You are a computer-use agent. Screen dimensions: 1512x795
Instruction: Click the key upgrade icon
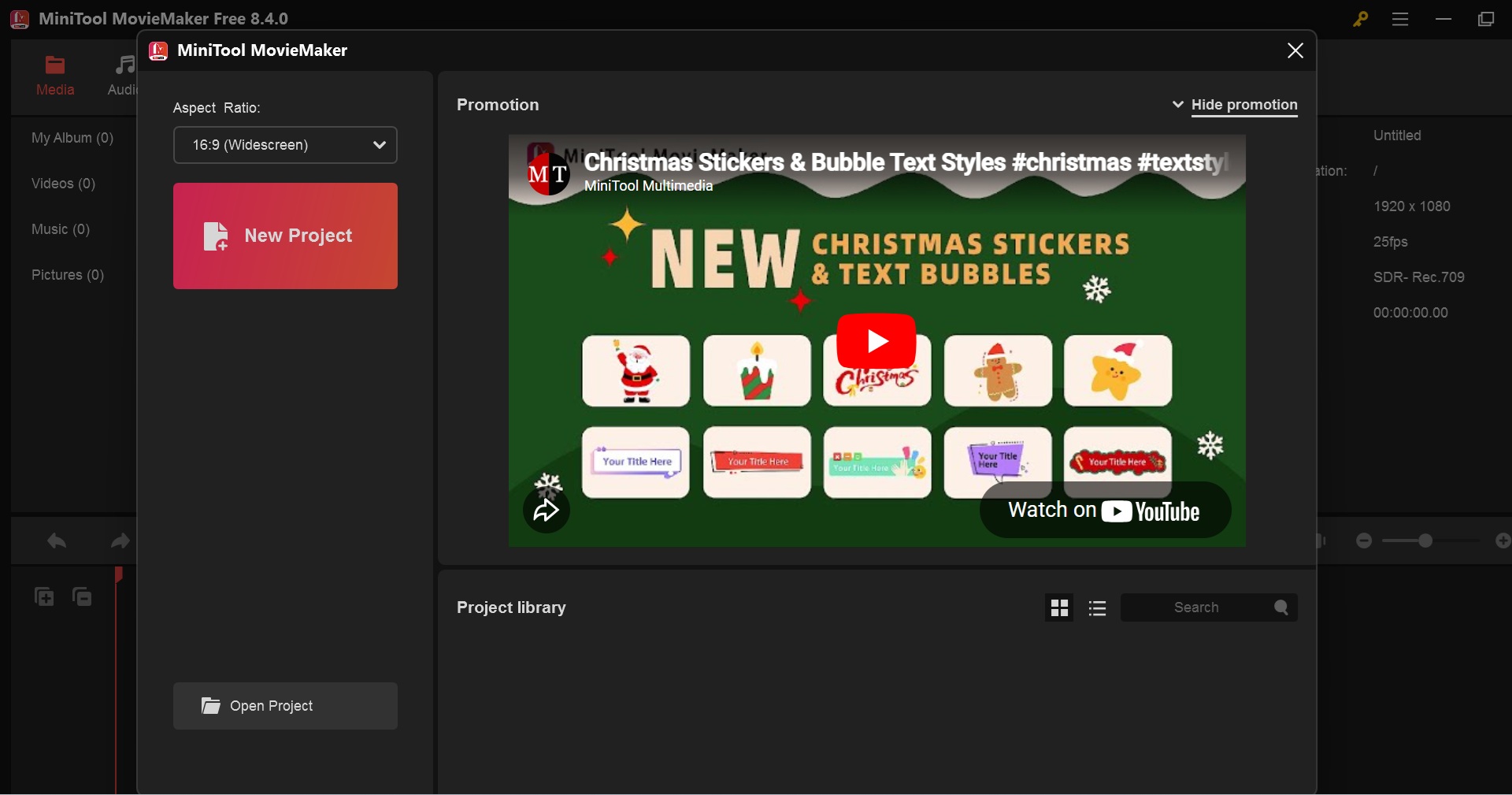[1360, 20]
